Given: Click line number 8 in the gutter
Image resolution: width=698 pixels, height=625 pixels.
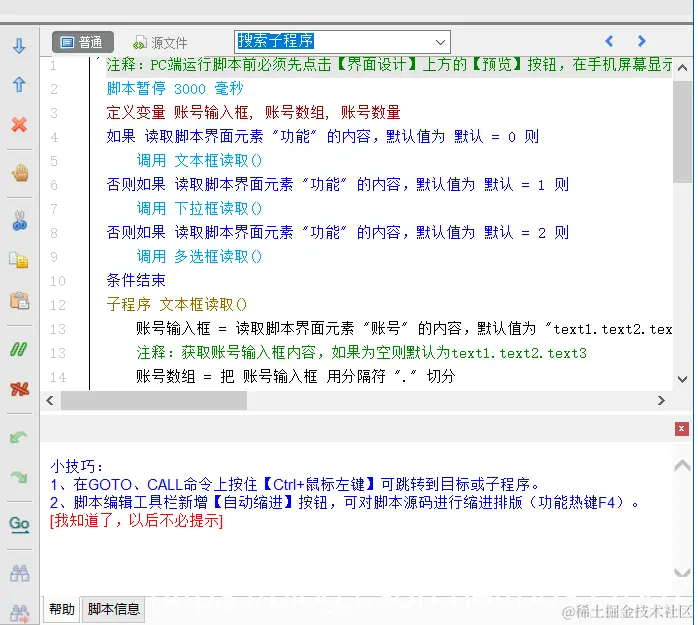Looking at the screenshot, I should click(x=54, y=233).
